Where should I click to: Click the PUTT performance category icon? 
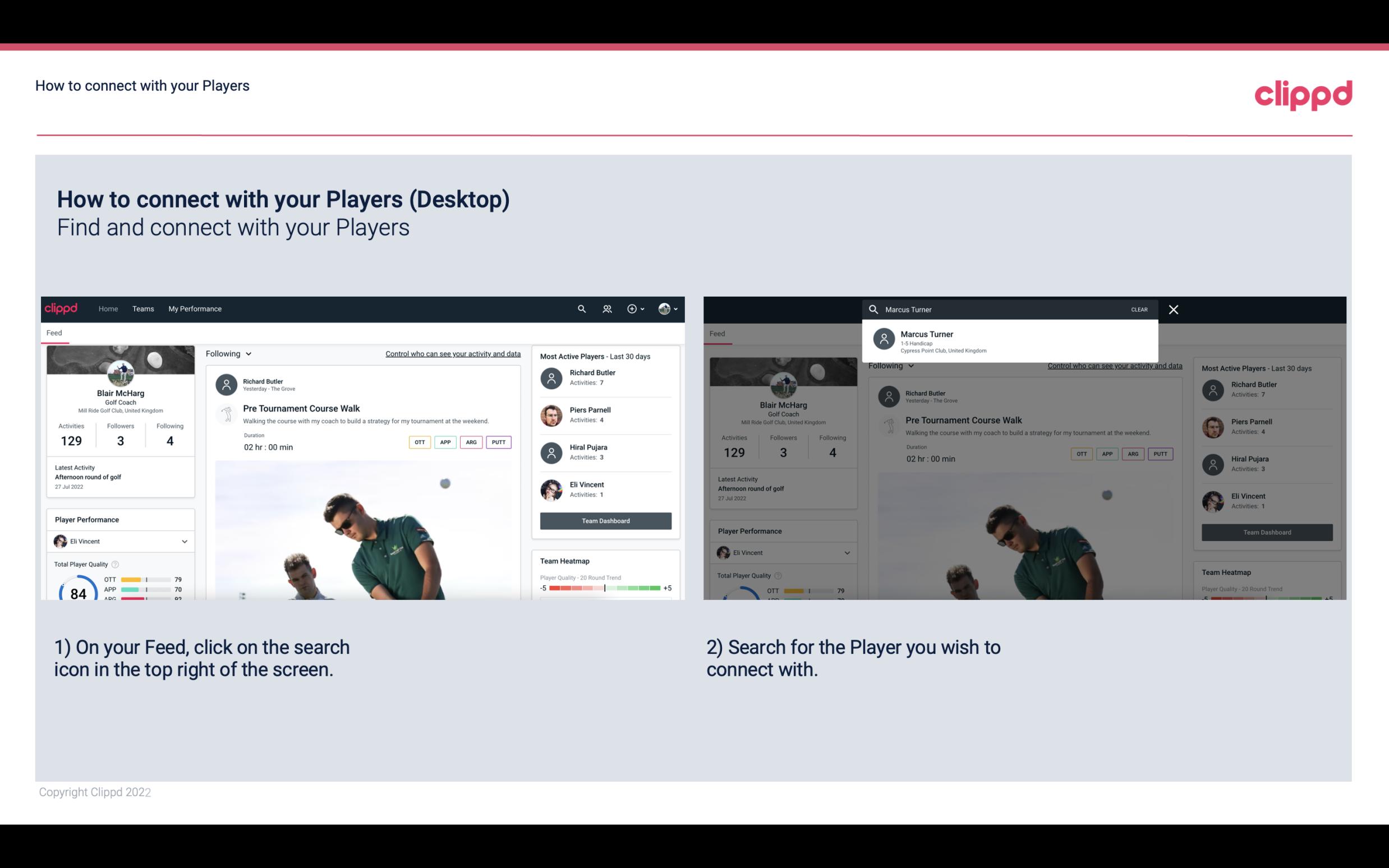click(498, 442)
